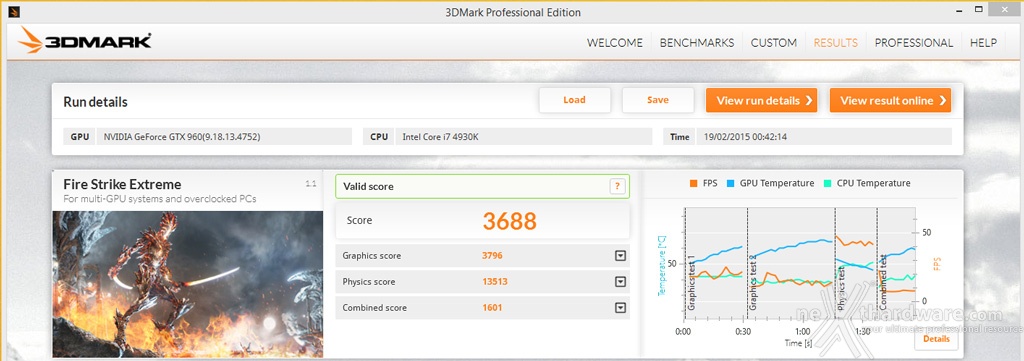Expand the Graphics score details

(x=620, y=256)
